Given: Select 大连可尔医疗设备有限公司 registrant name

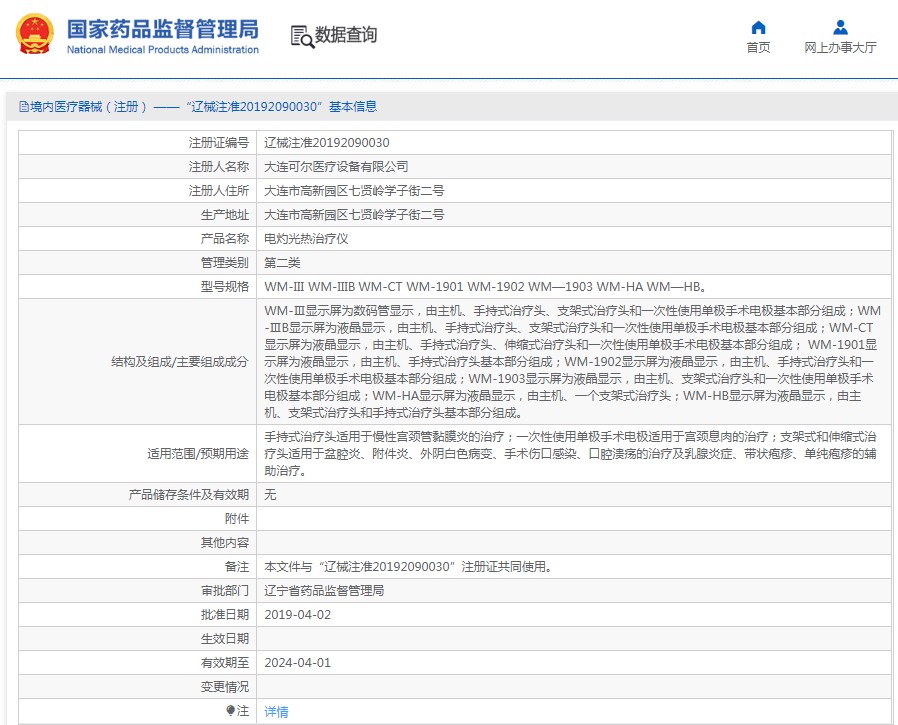Looking at the screenshot, I should (336, 167).
